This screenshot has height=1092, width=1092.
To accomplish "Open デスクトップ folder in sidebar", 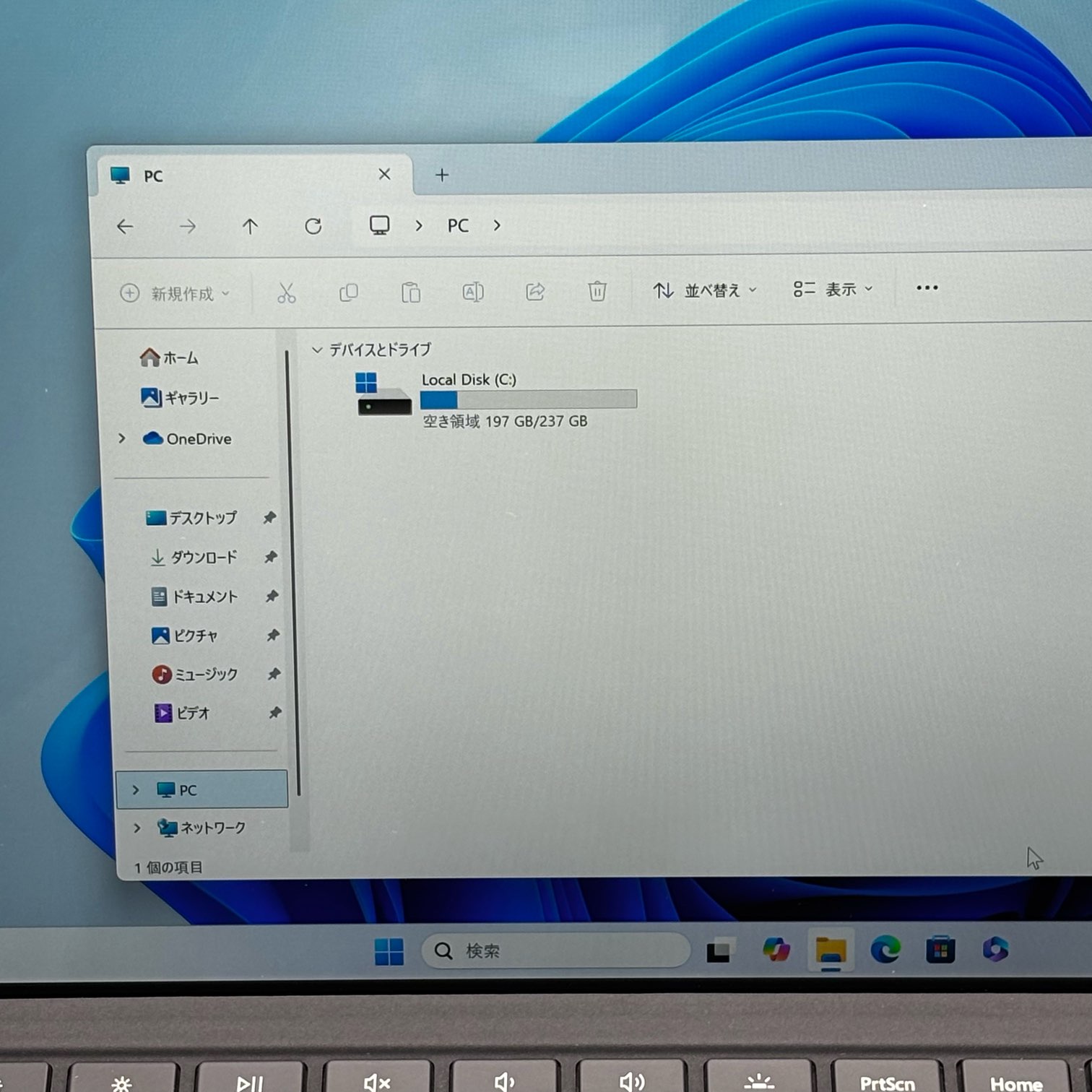I will [x=191, y=518].
